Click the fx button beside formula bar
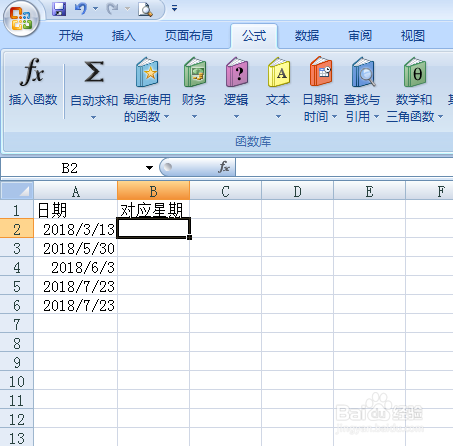Image resolution: width=453 pixels, height=446 pixels. pyautogui.click(x=224, y=167)
